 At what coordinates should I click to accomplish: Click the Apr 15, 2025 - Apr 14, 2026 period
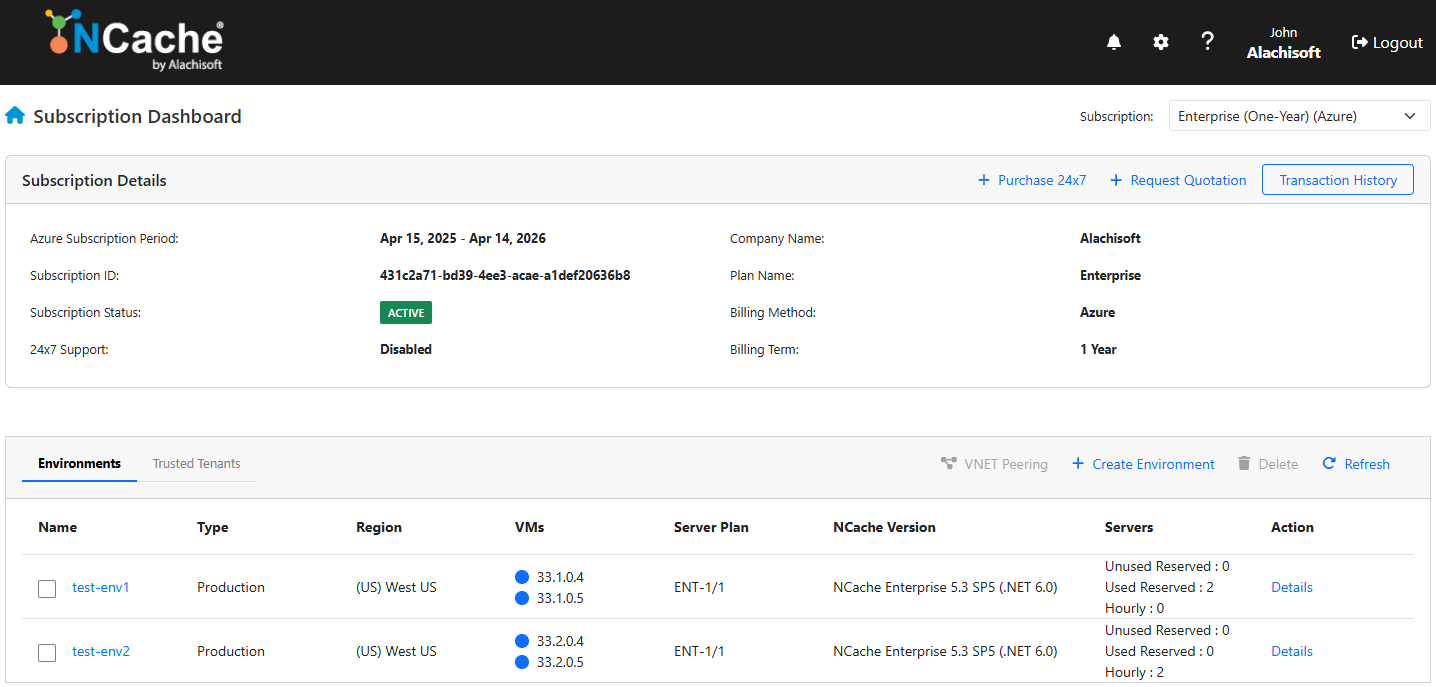463,238
